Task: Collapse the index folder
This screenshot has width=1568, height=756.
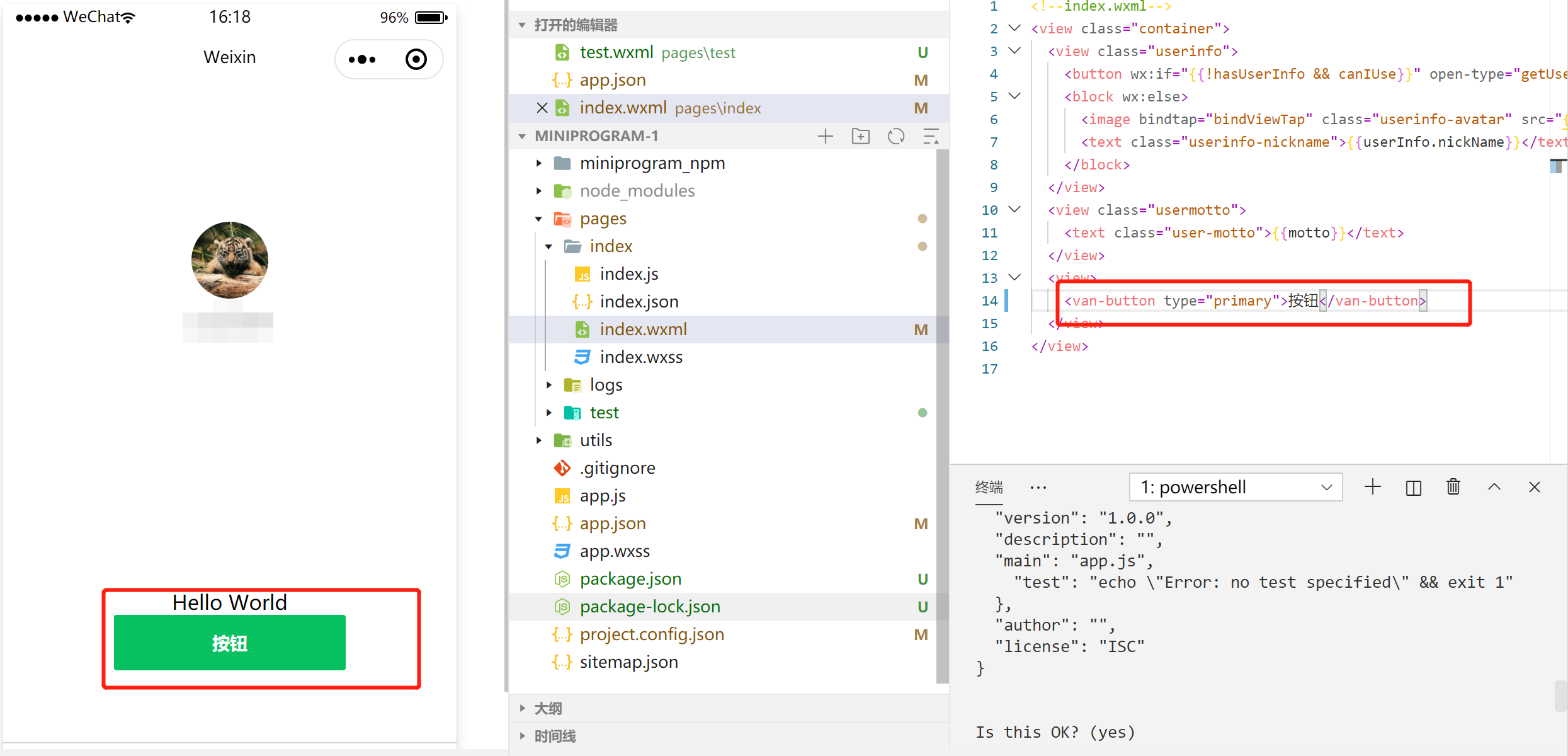Action: pos(549,246)
